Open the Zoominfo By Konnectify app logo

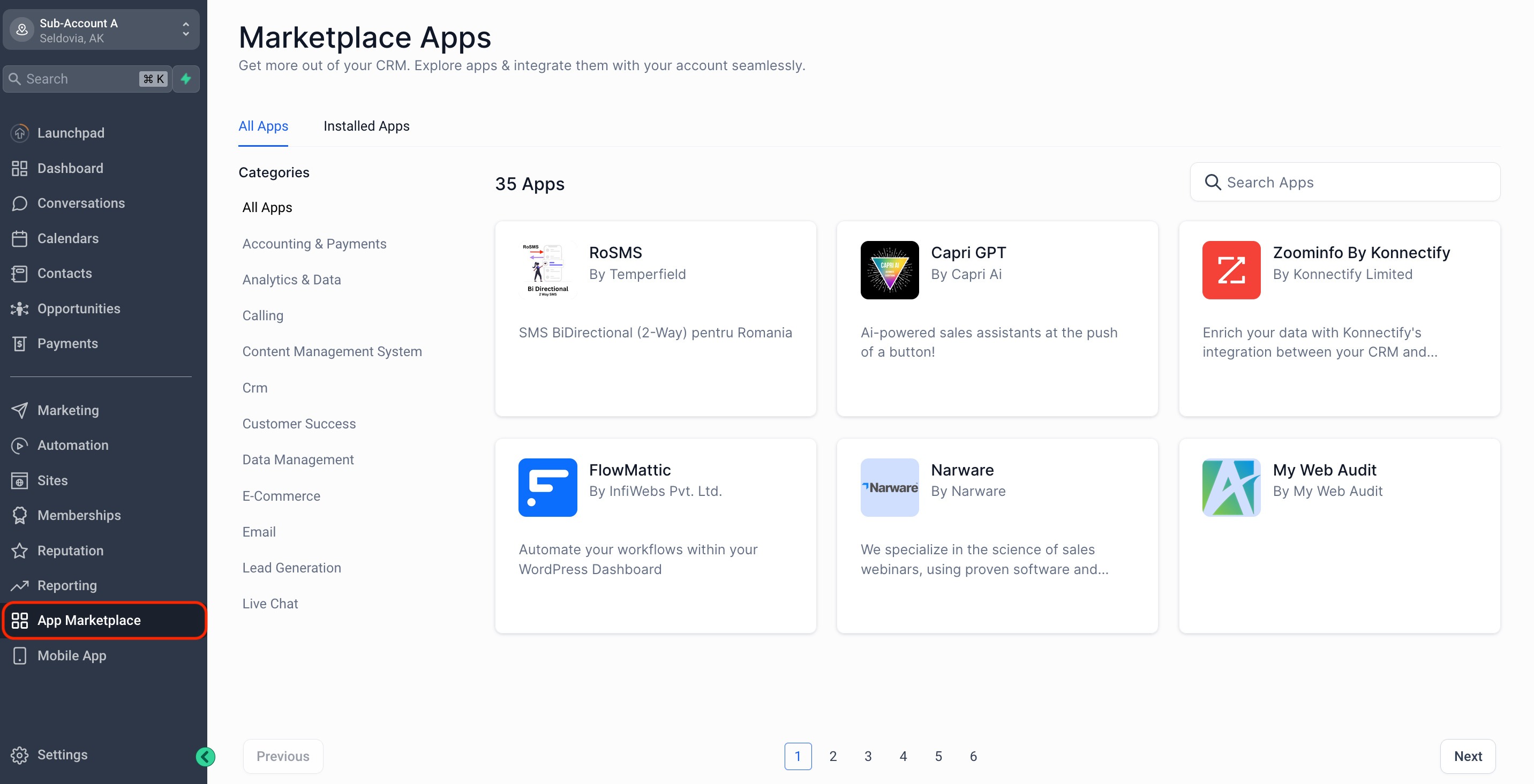[x=1230, y=270]
